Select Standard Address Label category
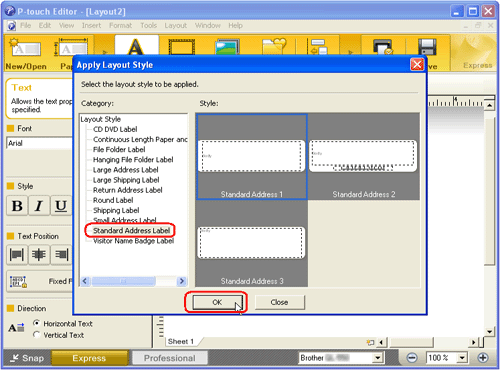The height and width of the screenshot is (370, 500). tap(131, 230)
